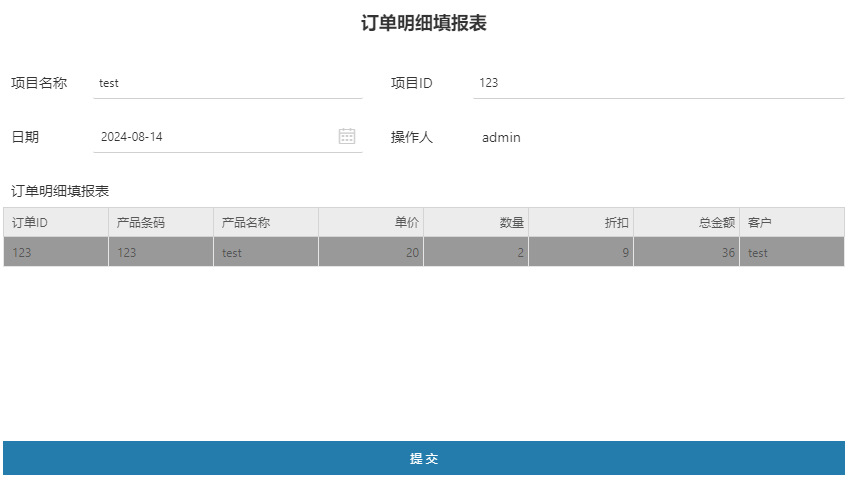Viewport: 851px width, 481px height.
Task: Click the 项目名称 input field containing test
Action: click(228, 83)
